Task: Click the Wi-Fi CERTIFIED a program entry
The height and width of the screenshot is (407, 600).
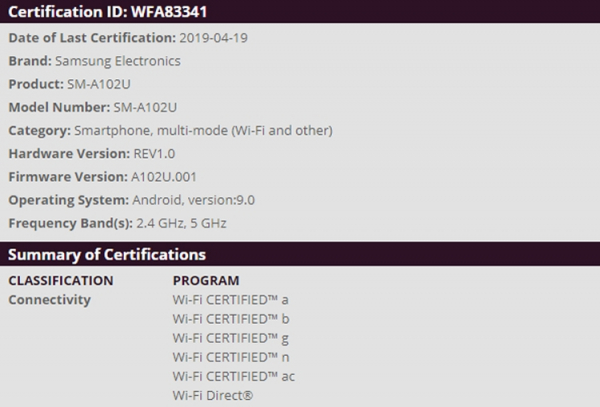Action: 230,299
